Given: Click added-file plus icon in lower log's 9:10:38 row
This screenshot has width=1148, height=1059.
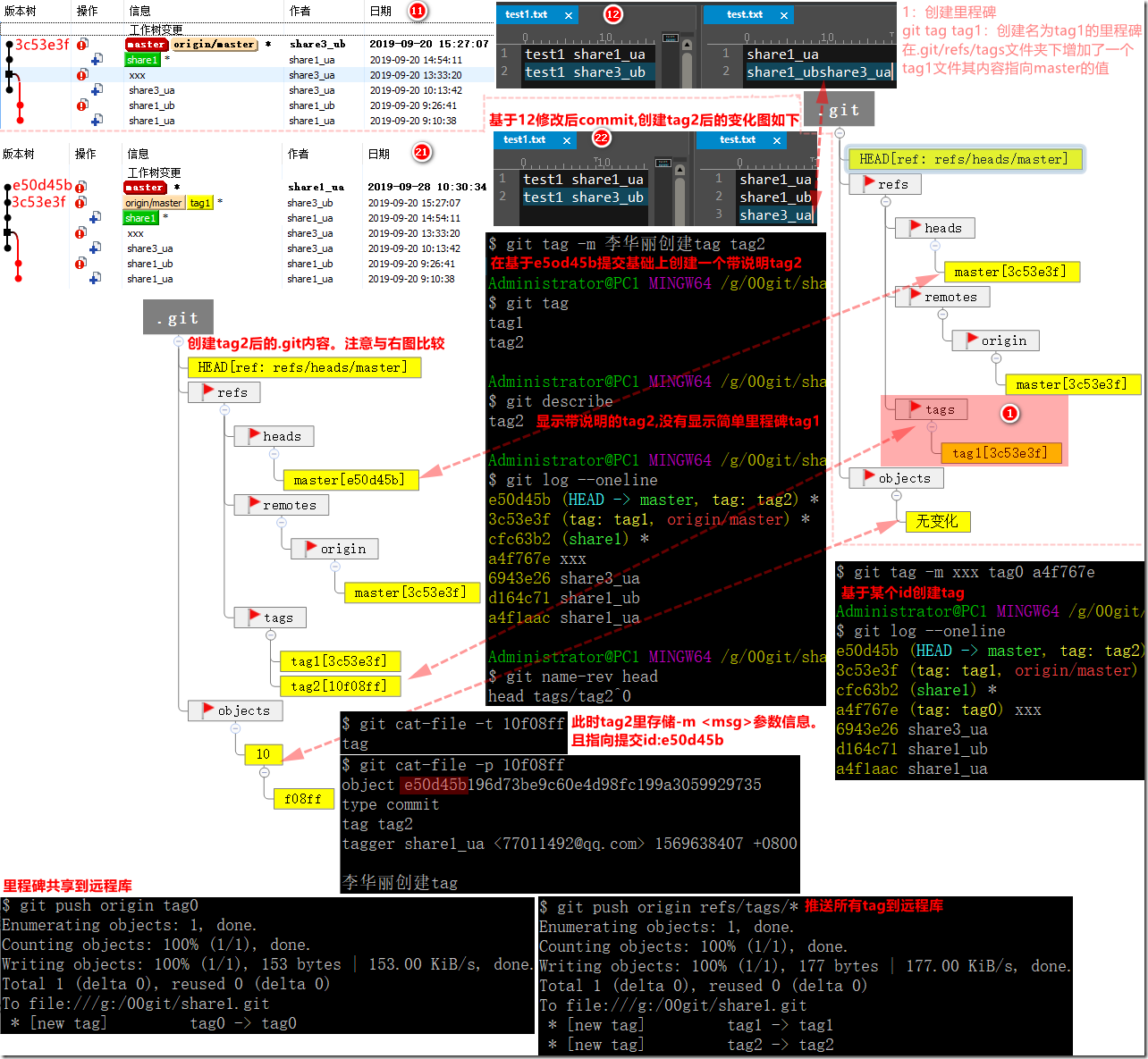Looking at the screenshot, I should pyautogui.click(x=95, y=279).
